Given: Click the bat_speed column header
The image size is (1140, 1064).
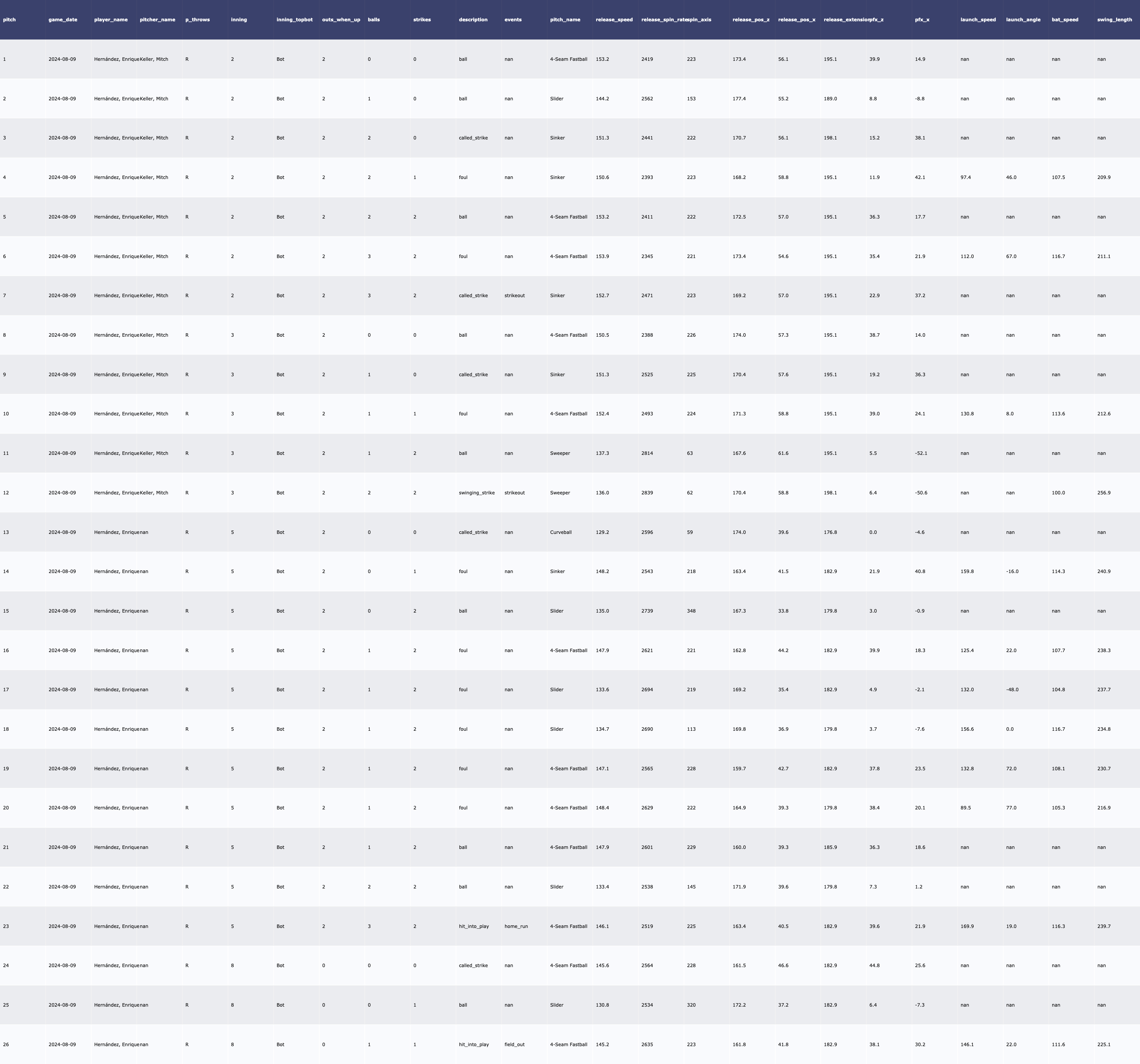Looking at the screenshot, I should point(1065,19).
